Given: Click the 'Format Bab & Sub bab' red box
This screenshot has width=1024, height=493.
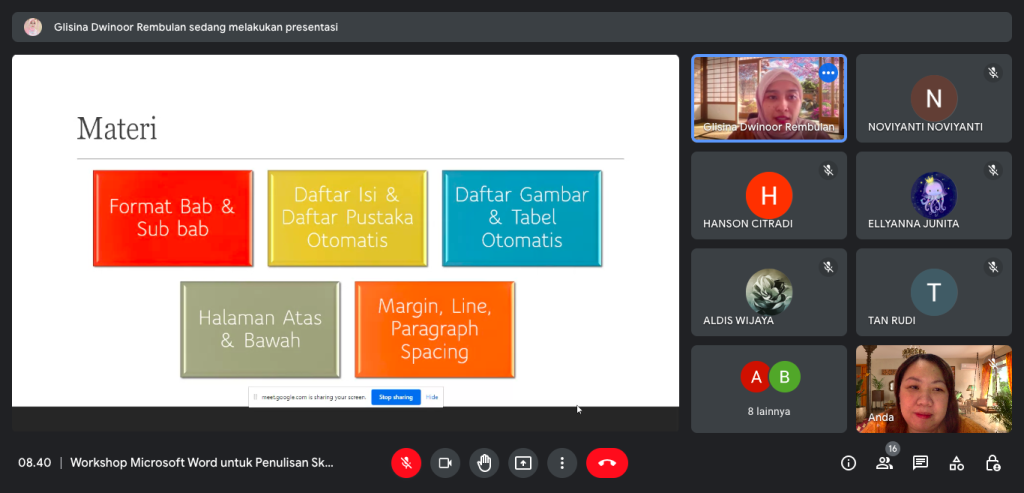Looking at the screenshot, I should coord(172,218).
